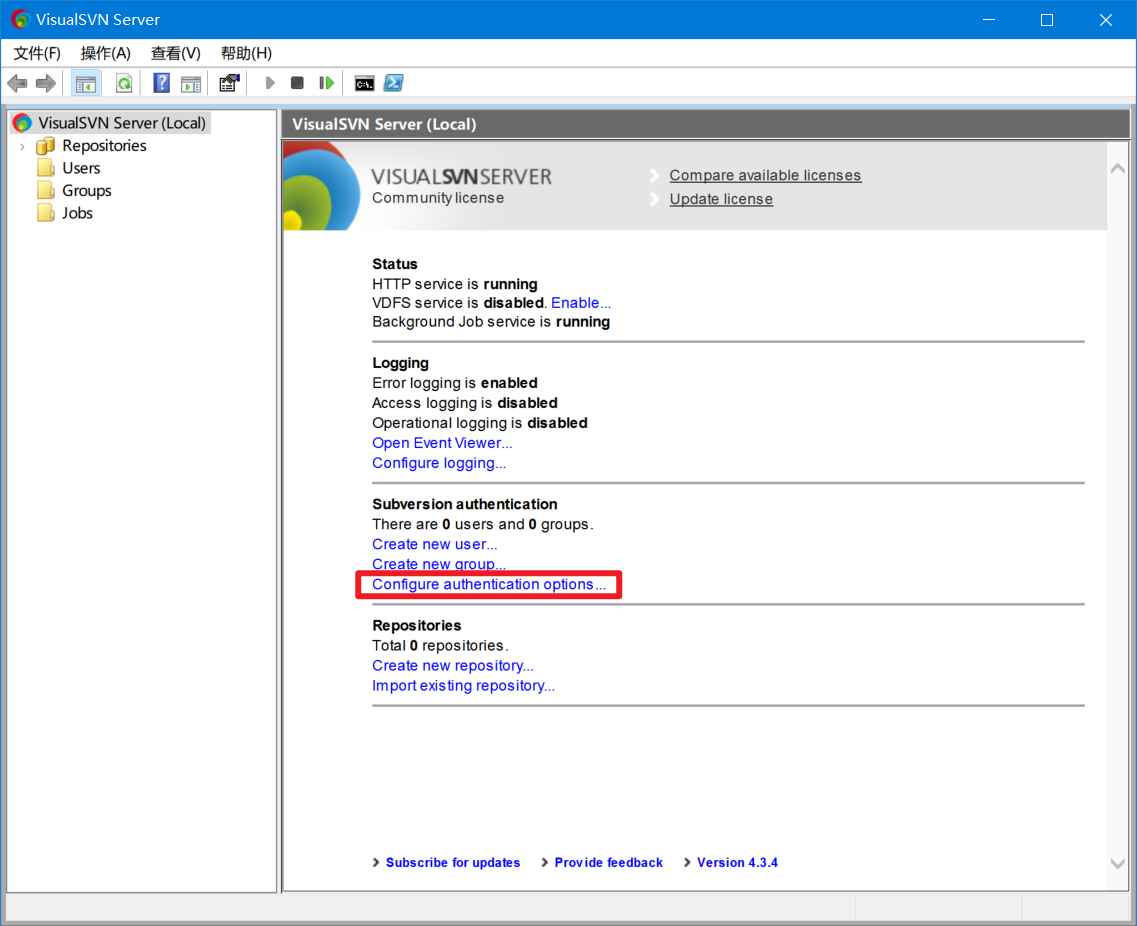This screenshot has height=926, width=1137.
Task: Click Version 4.3.4 link
Action: 737,863
